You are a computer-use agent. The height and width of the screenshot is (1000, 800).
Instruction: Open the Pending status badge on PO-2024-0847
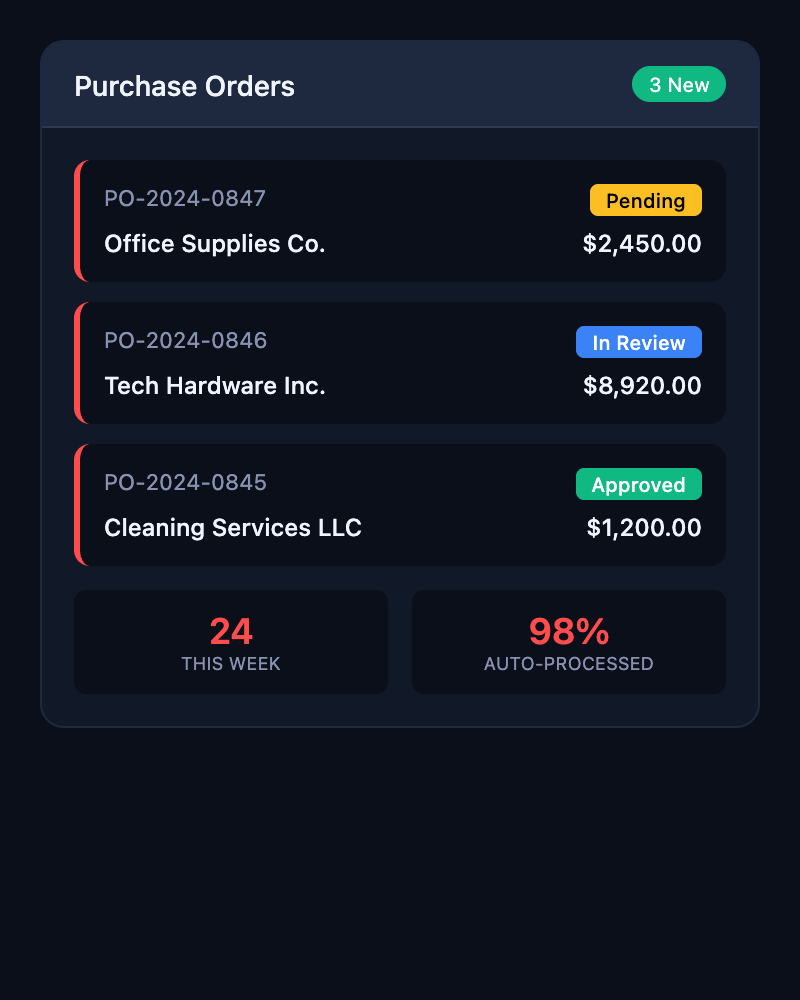click(646, 200)
